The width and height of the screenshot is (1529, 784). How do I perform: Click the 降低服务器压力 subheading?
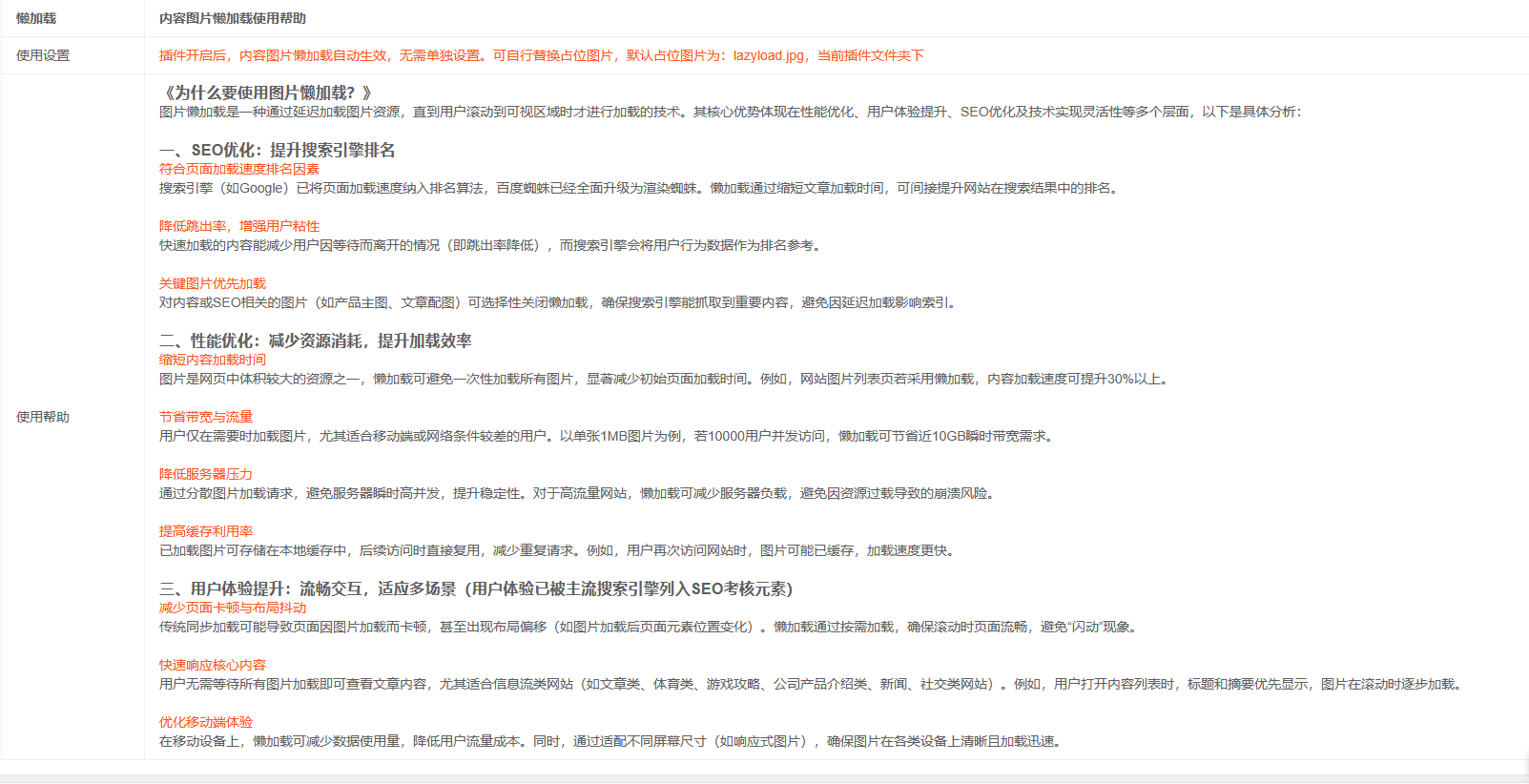click(205, 474)
